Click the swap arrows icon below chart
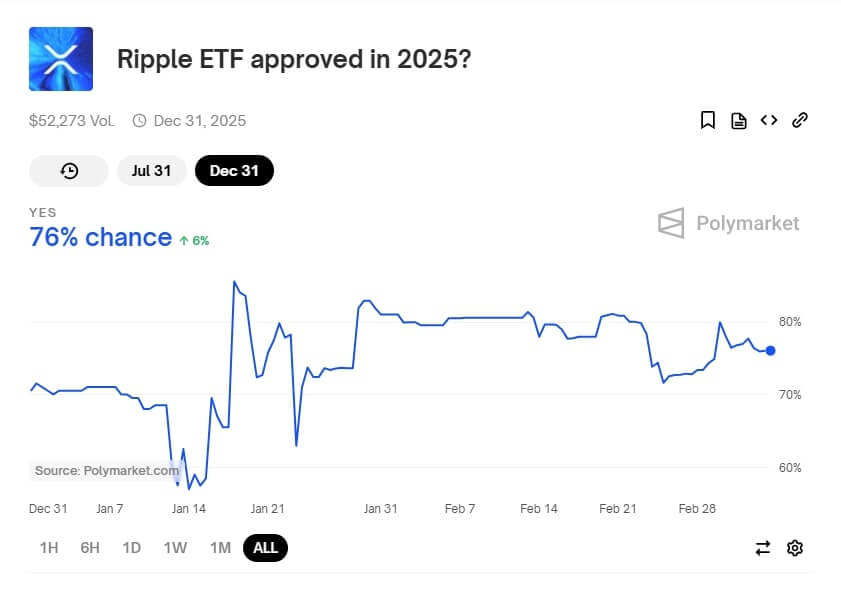 [x=763, y=547]
